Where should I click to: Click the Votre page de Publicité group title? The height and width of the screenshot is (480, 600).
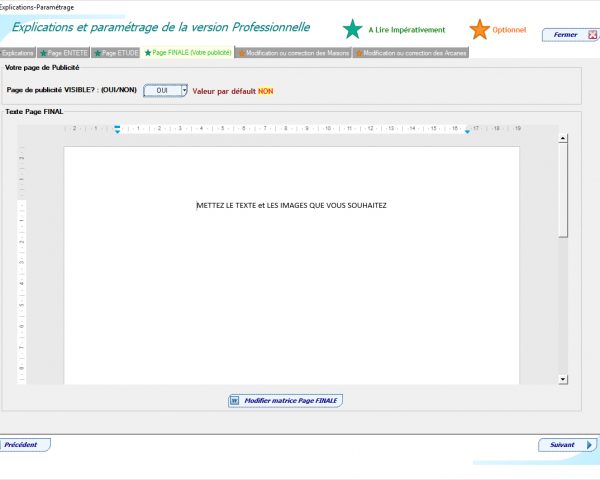point(42,68)
